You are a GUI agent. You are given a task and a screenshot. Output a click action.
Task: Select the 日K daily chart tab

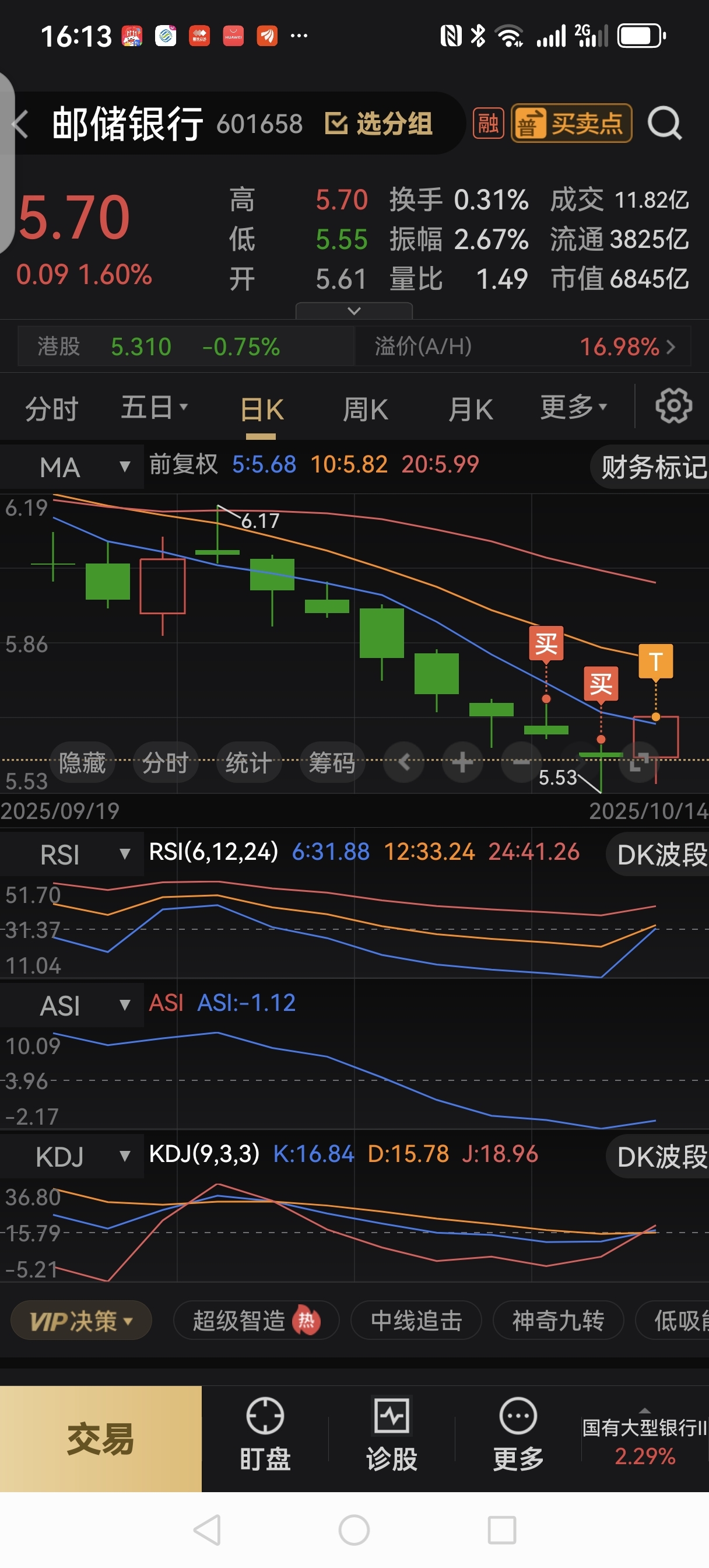coord(261,409)
